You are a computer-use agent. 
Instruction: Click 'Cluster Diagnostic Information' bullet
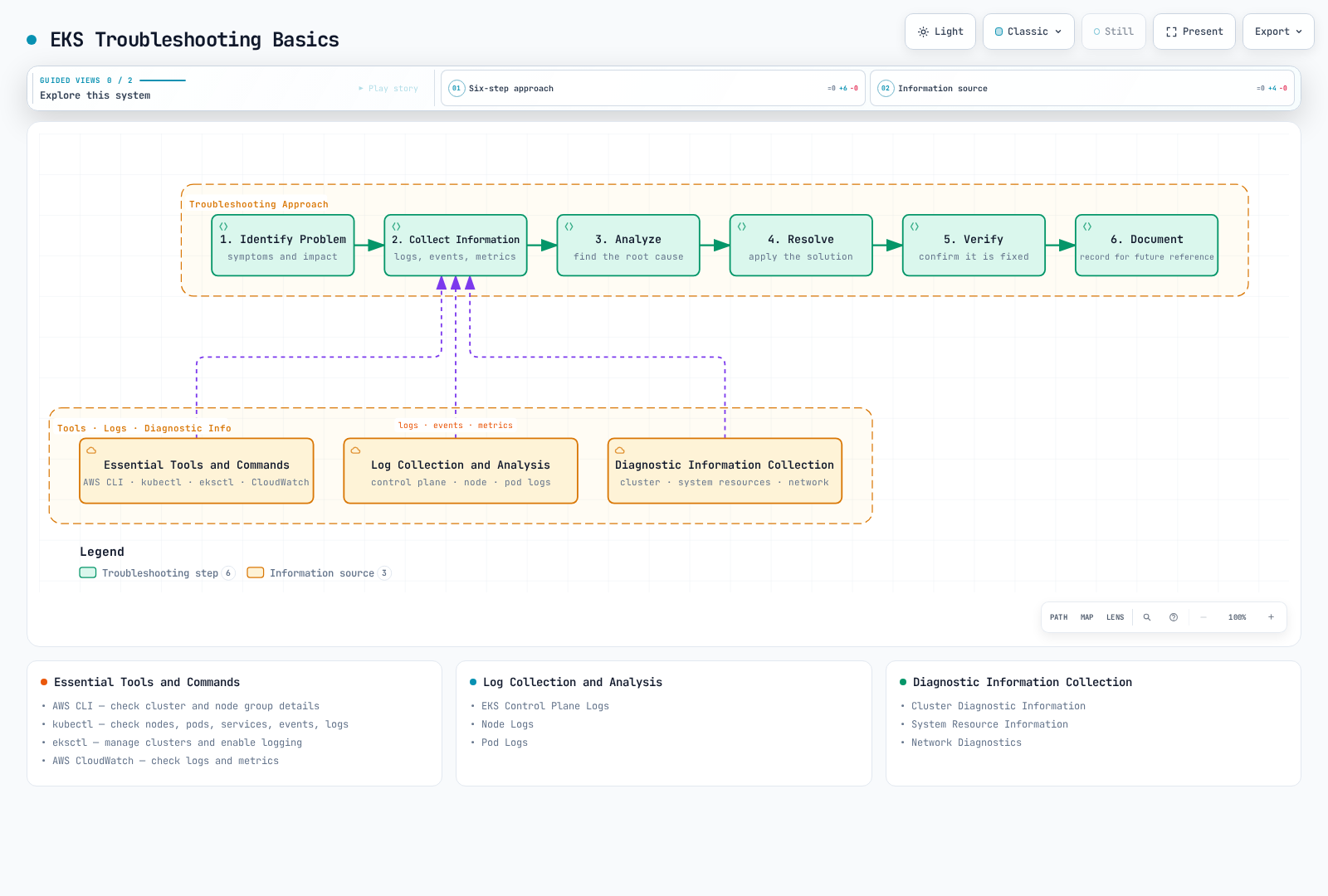click(x=998, y=706)
